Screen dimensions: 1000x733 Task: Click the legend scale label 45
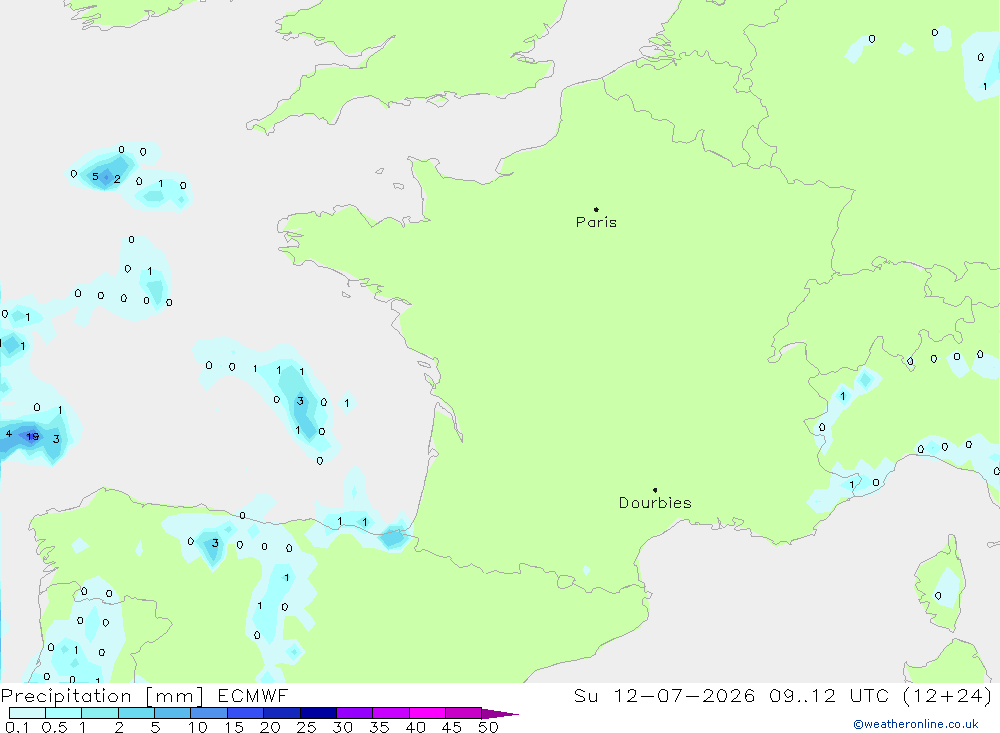pos(452,727)
